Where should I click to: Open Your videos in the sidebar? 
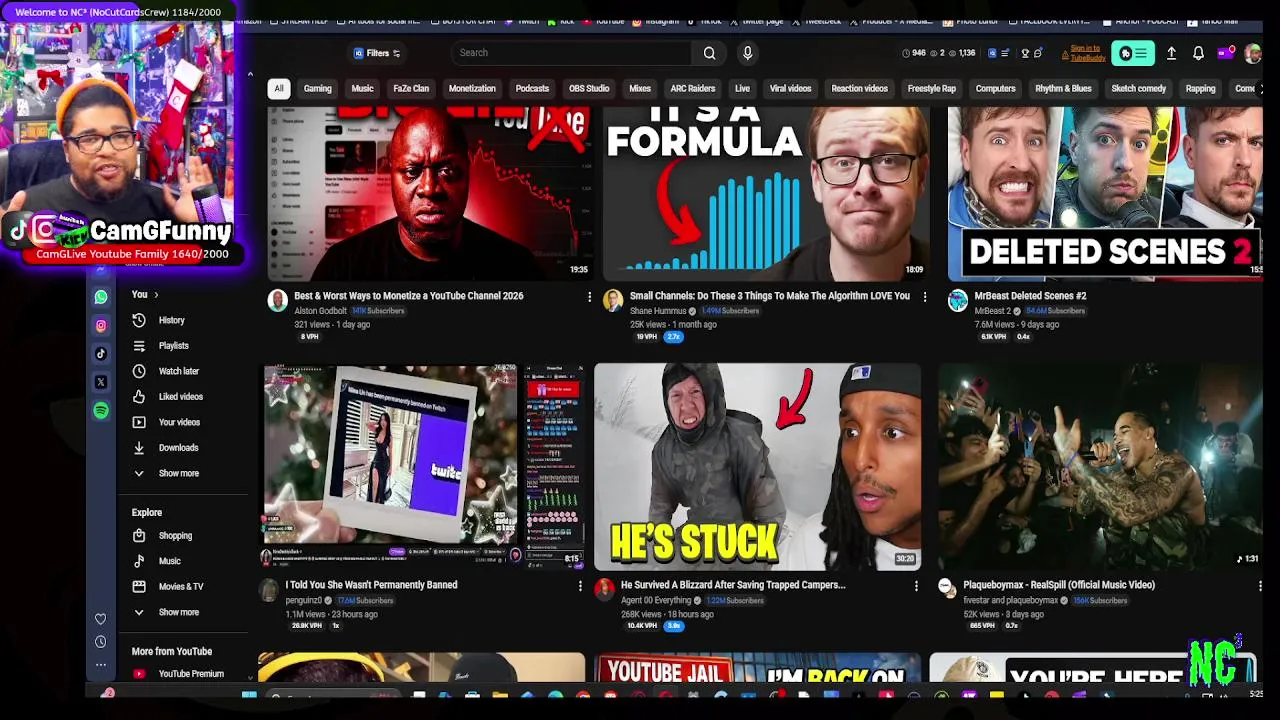pyautogui.click(x=179, y=422)
